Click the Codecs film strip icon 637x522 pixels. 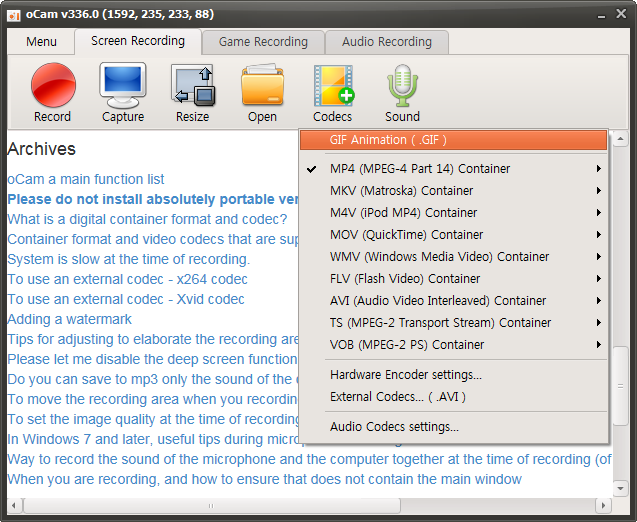tap(333, 85)
